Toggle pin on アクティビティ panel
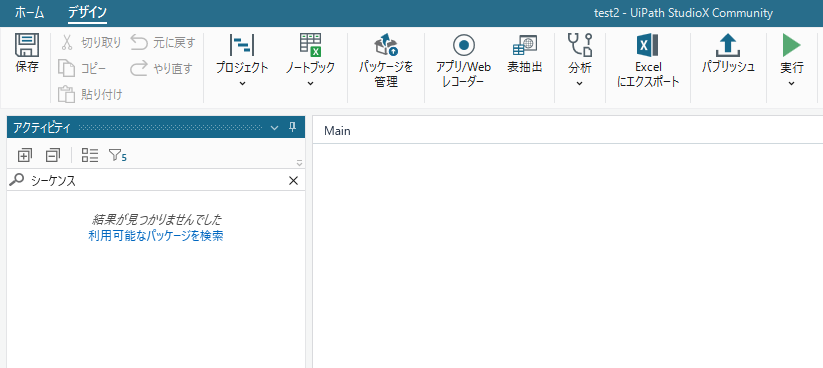This screenshot has height=368, width=823. tap(292, 128)
